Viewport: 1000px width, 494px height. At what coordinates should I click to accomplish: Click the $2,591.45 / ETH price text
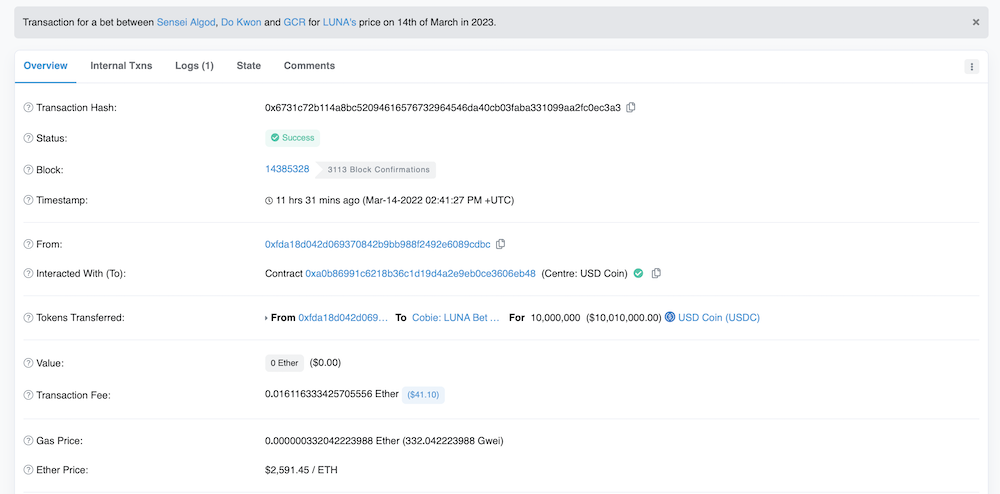(x=302, y=470)
